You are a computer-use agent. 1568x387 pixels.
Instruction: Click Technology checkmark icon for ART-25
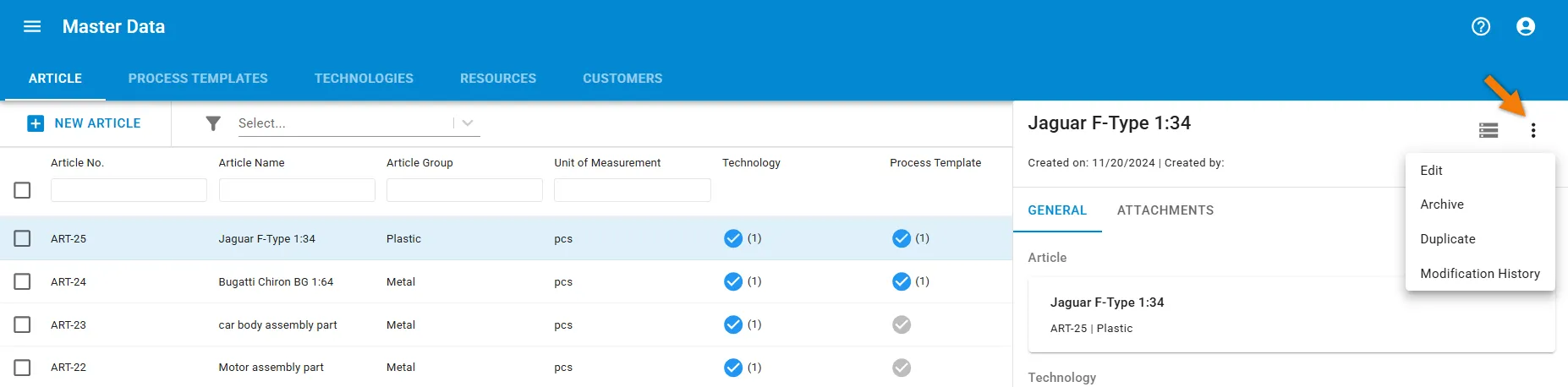pyautogui.click(x=733, y=238)
